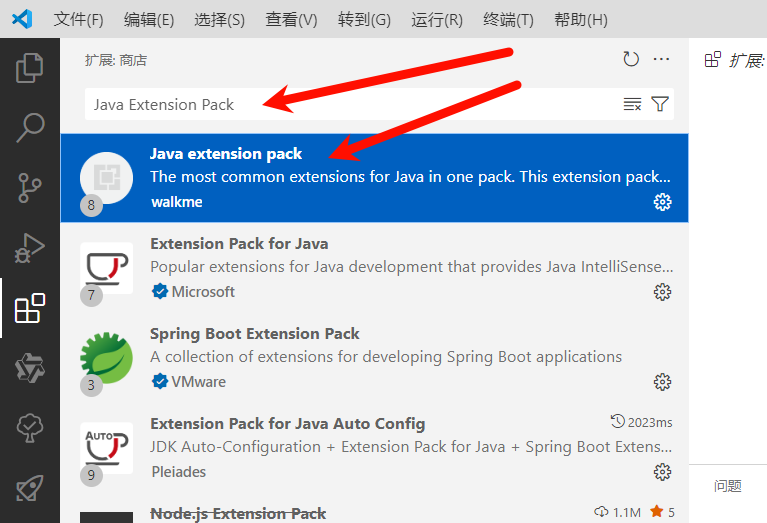This screenshot has width=767, height=523.
Task: Click the 3 badge on Spring Boot pack
Action: pyautogui.click(x=91, y=385)
